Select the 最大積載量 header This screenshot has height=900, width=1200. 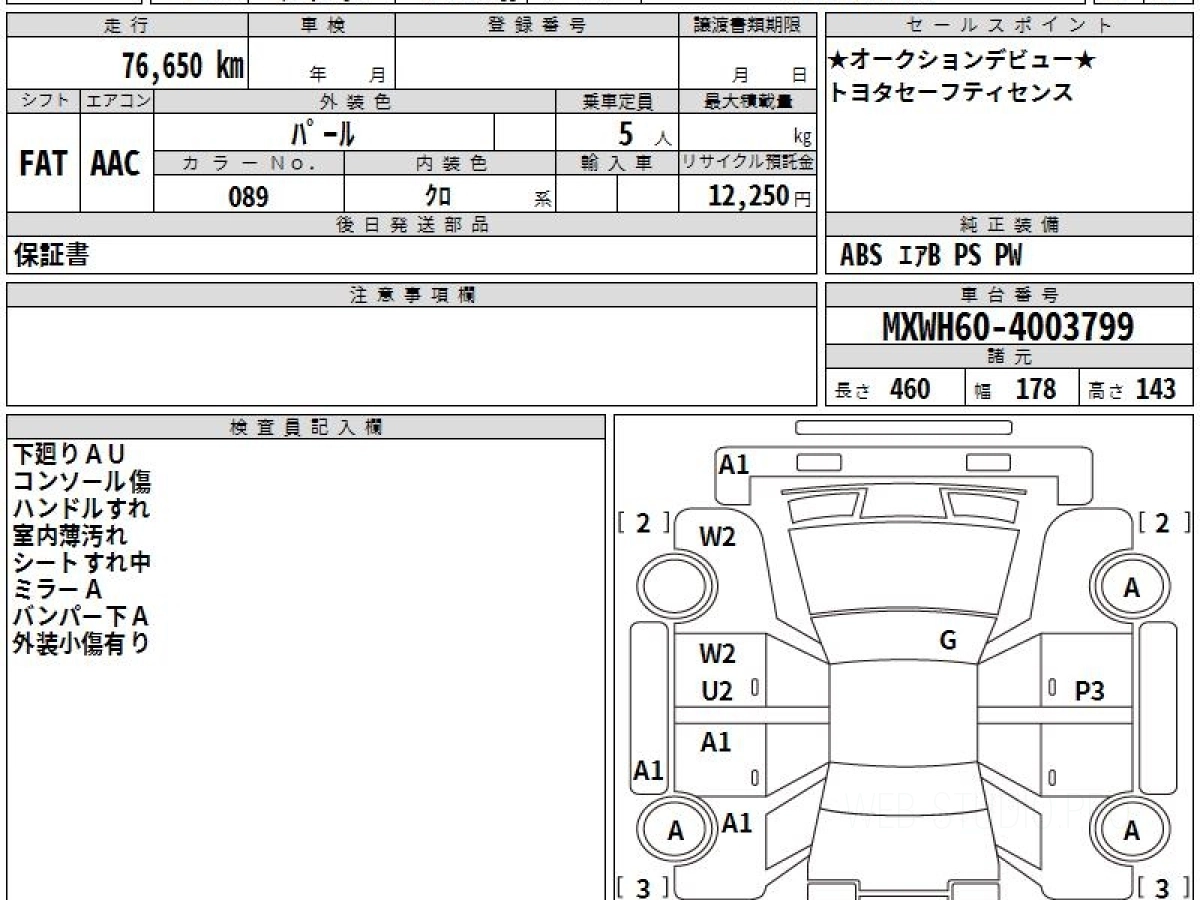(747, 101)
